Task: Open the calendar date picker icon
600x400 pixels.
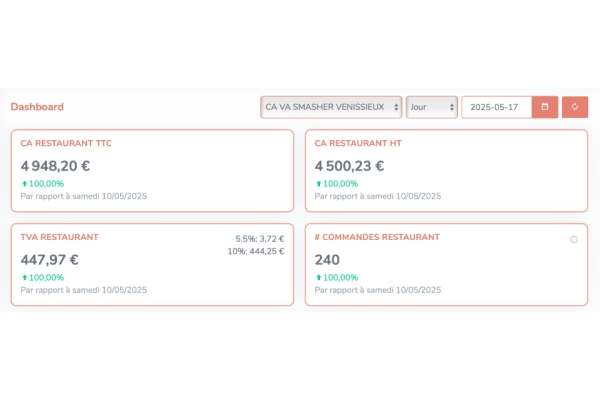Action: pos(545,107)
